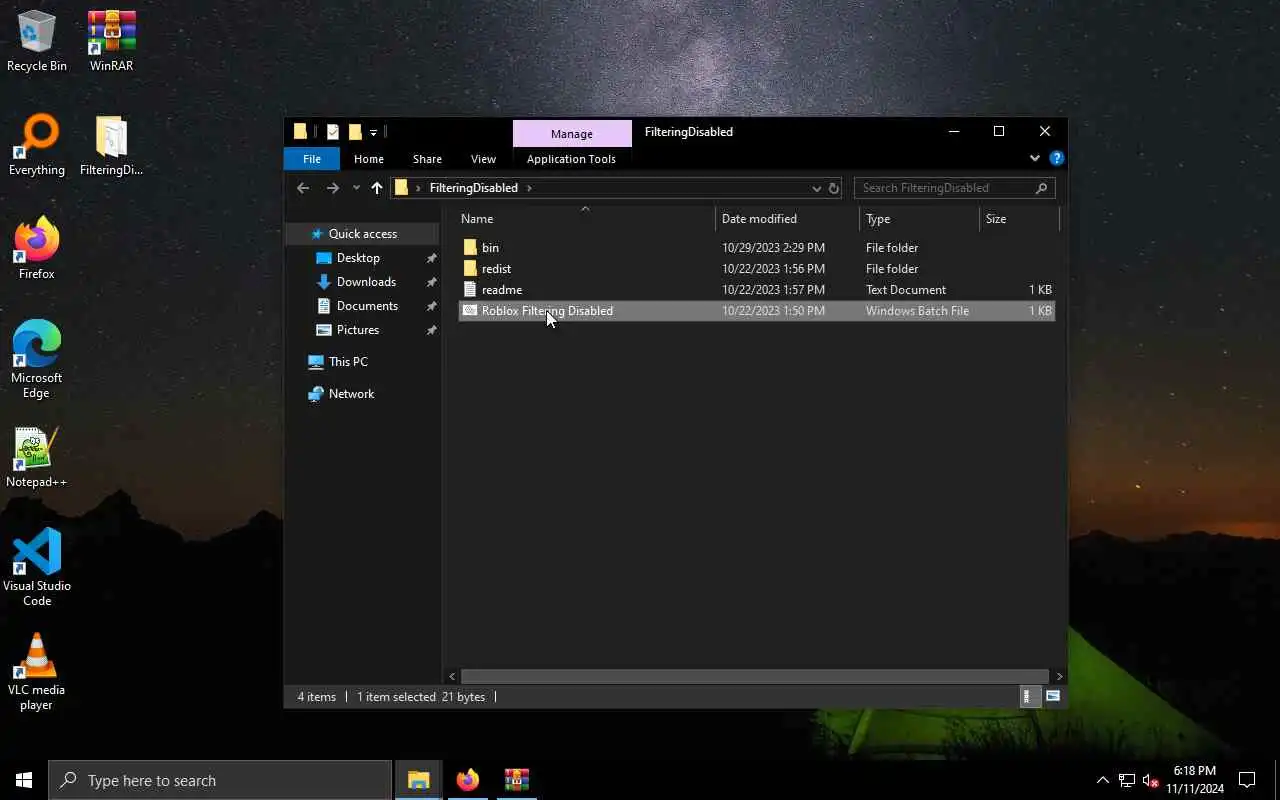Open the Share ribbon tab
Image resolution: width=1280 pixels, height=800 pixels.
tap(427, 159)
